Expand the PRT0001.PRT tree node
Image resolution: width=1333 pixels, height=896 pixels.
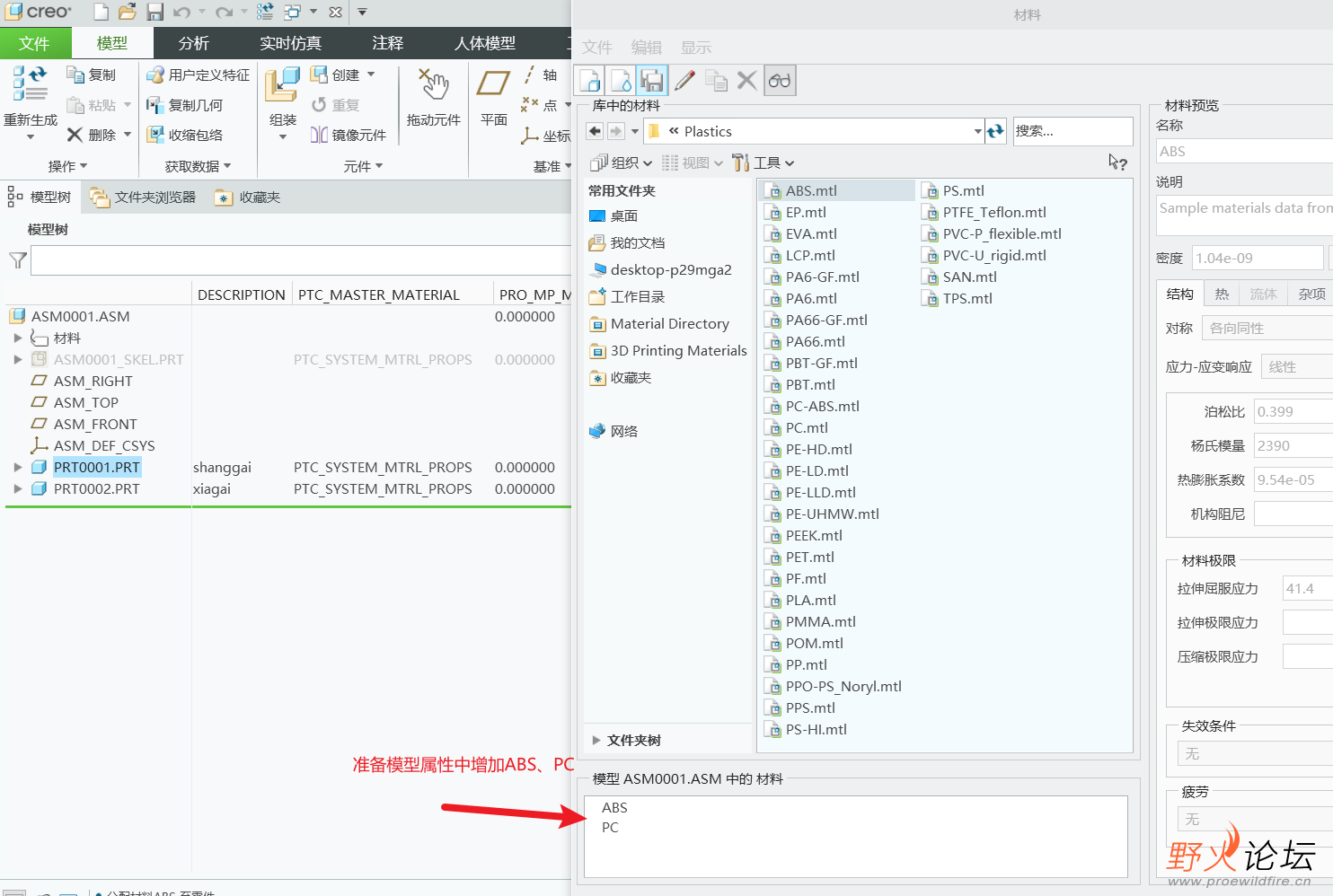pos(18,467)
